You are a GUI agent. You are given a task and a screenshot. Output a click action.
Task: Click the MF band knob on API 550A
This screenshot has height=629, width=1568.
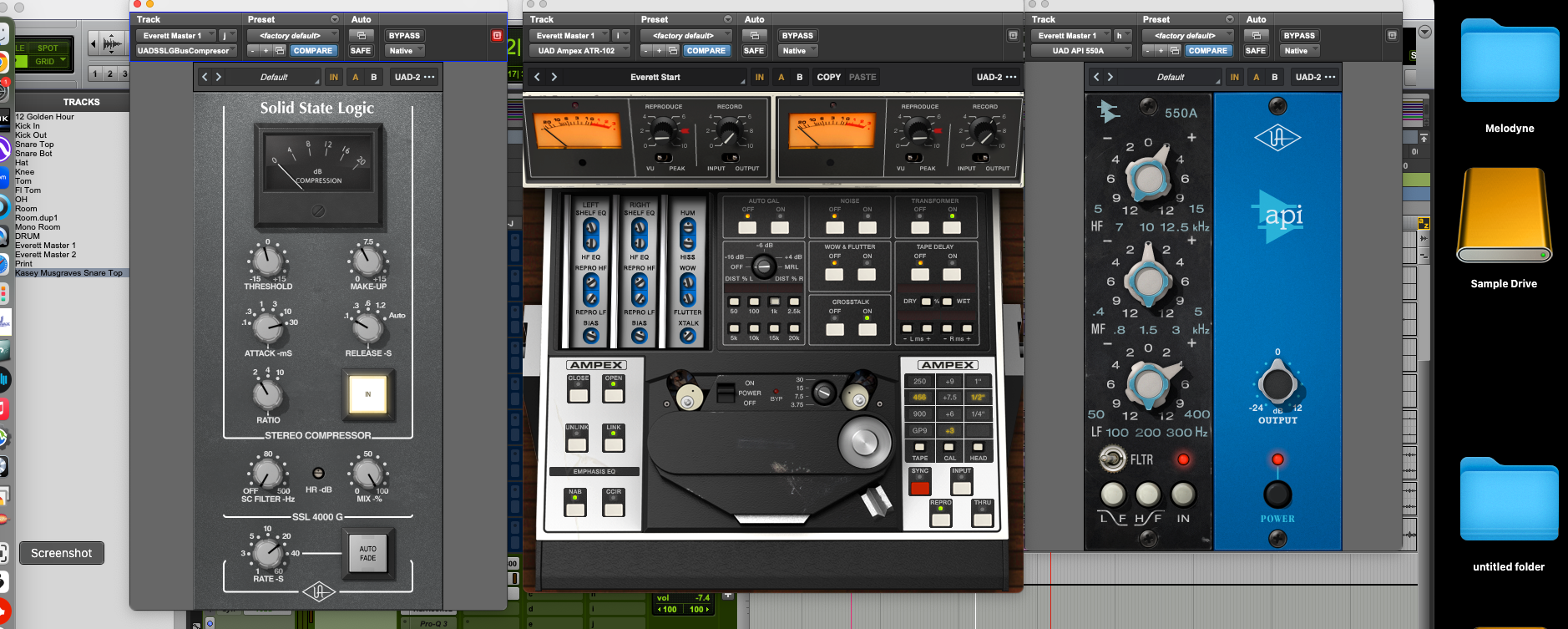(x=1148, y=283)
